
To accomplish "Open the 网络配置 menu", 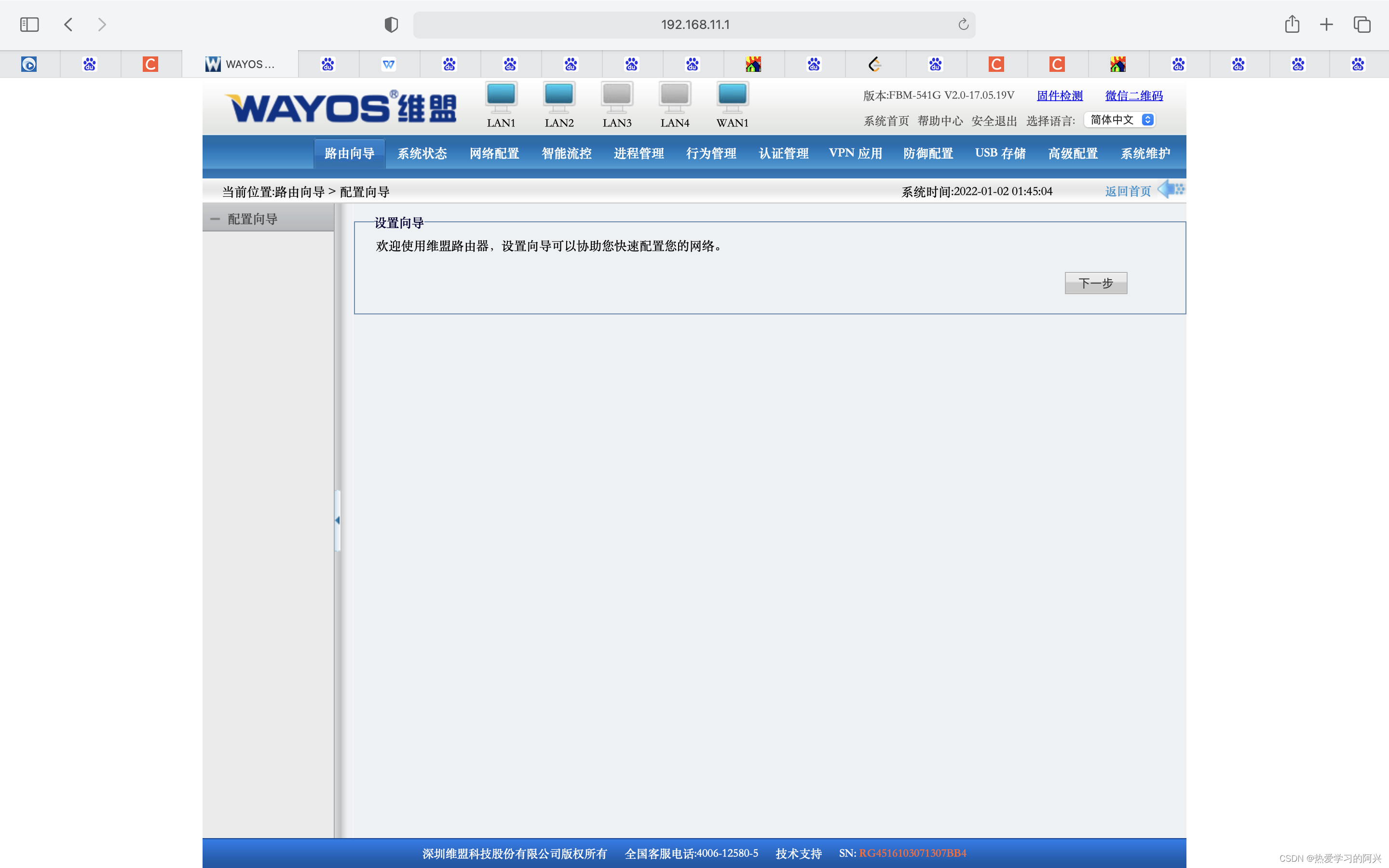I will click(x=494, y=153).
